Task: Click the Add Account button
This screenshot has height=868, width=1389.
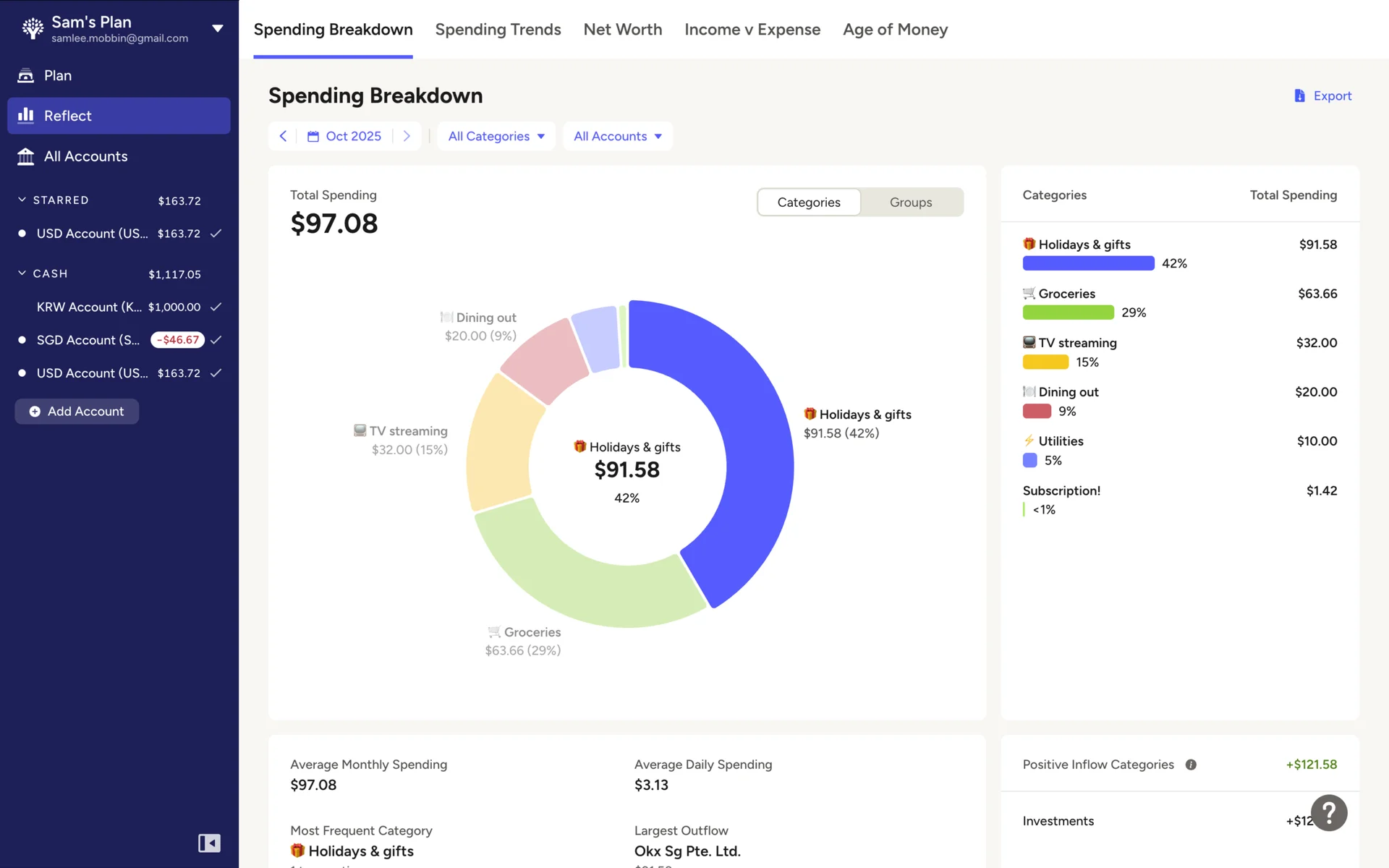Action: 77,411
